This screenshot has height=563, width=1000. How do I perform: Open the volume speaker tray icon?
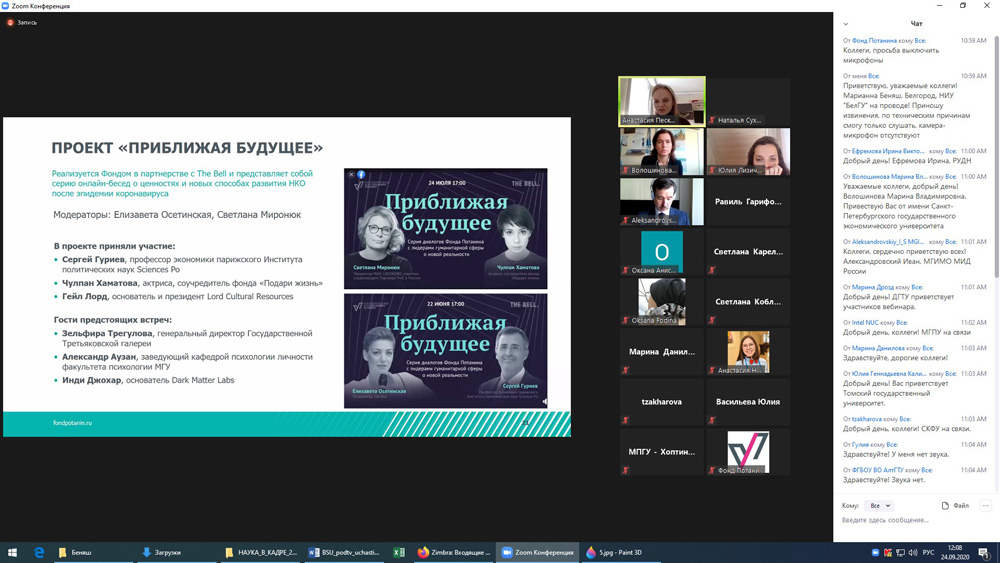tap(913, 552)
